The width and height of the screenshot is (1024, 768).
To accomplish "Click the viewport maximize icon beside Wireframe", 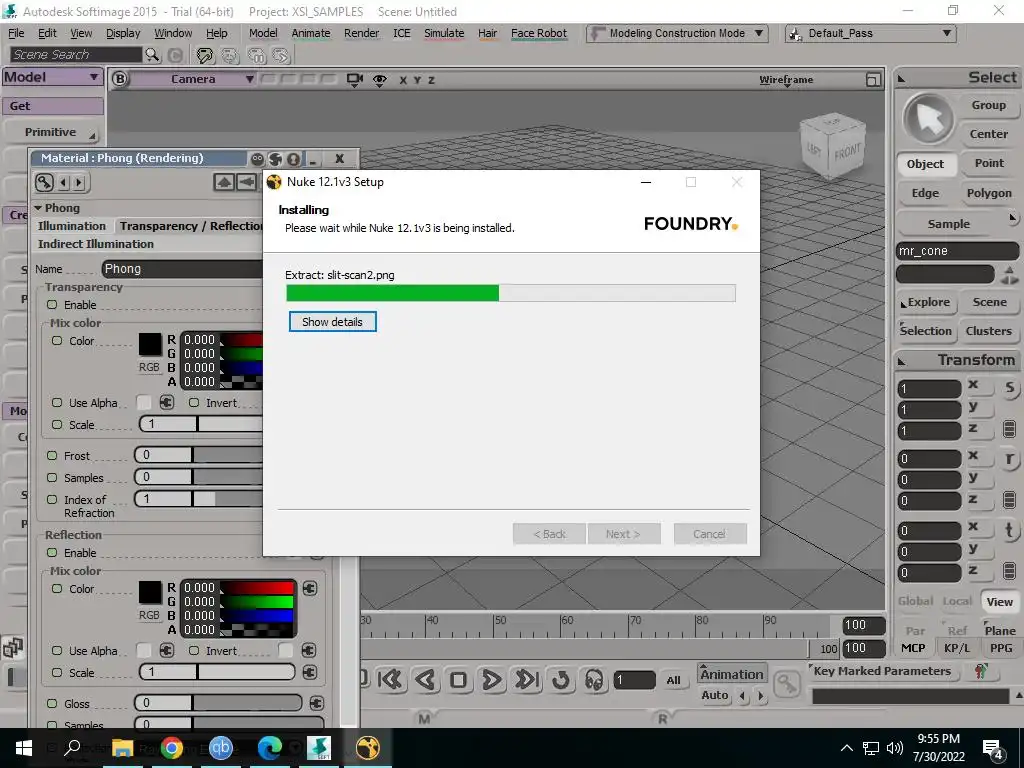I will coord(873,80).
